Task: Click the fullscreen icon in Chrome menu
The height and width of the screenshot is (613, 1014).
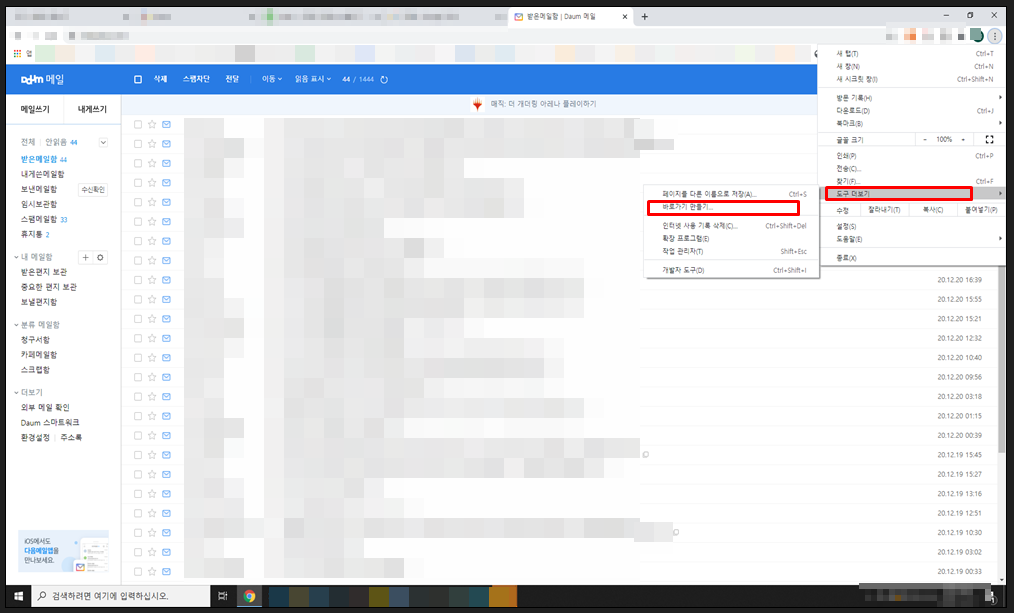Action: [x=989, y=139]
